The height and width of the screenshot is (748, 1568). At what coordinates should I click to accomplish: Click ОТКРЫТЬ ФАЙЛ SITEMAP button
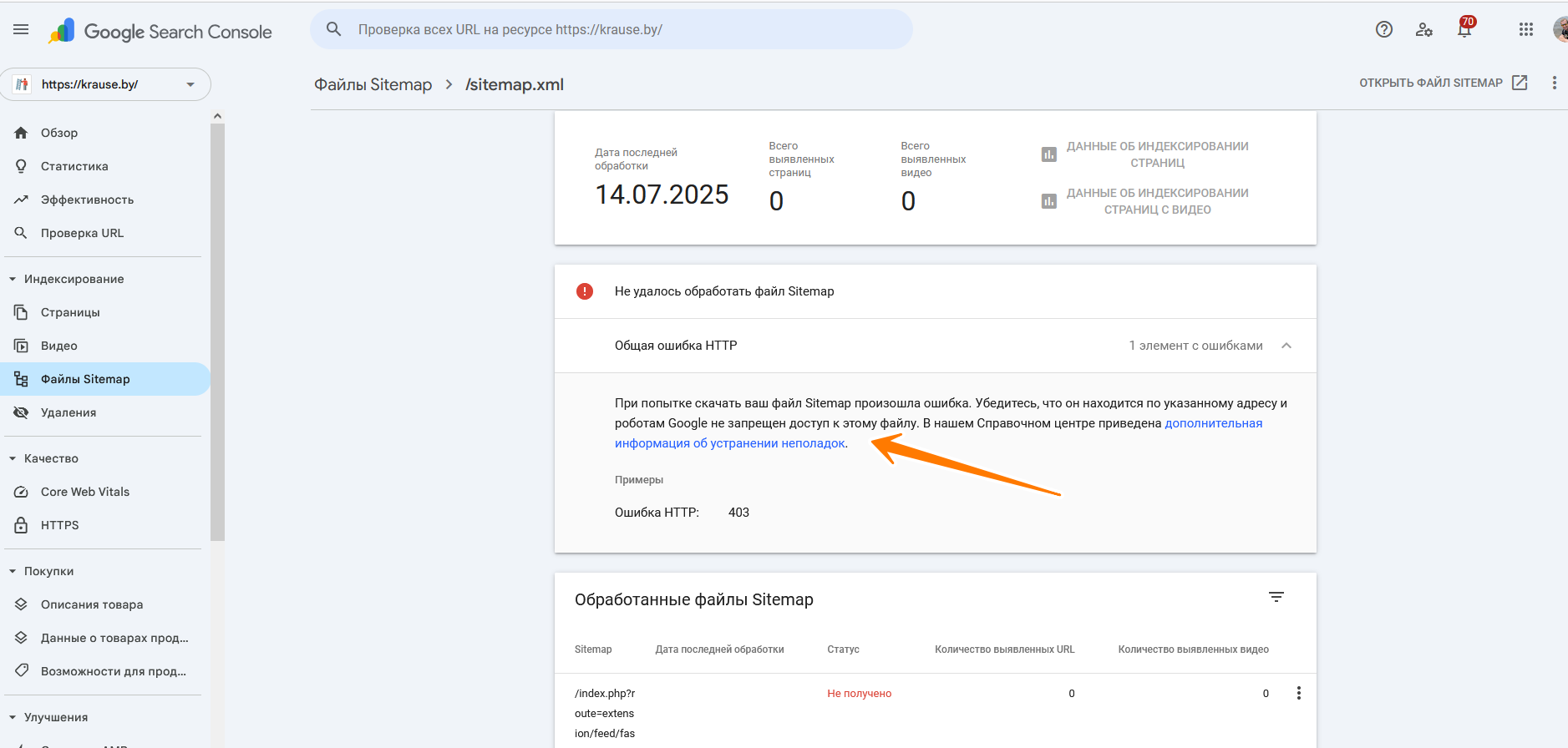click(1443, 83)
